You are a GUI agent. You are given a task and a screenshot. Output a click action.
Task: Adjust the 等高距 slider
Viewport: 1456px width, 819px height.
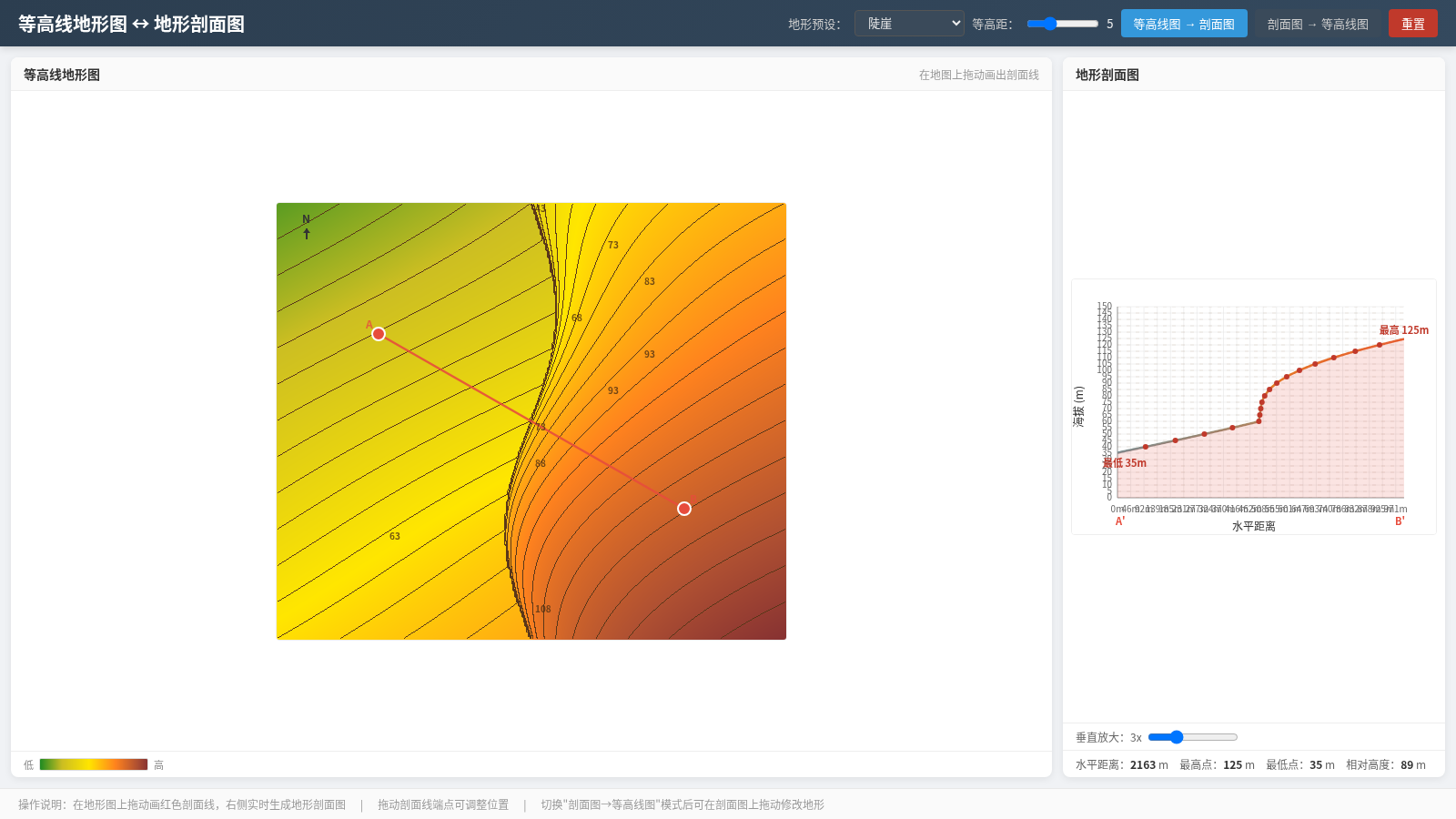coord(1063,24)
